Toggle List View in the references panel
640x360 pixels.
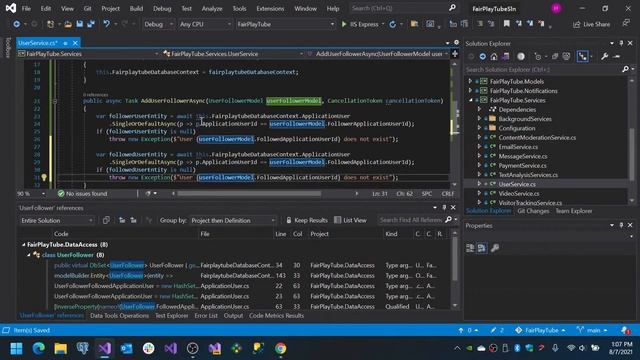[350, 220]
